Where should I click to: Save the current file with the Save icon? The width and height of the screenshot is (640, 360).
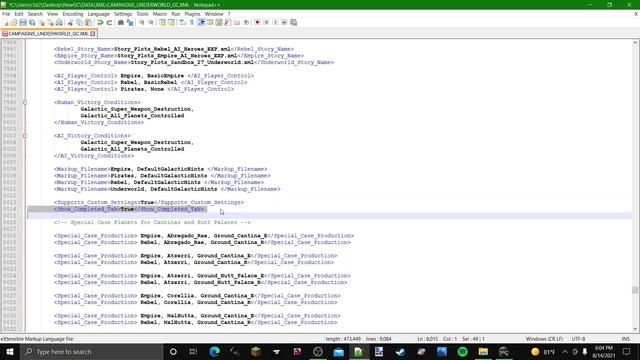[x=23, y=22]
